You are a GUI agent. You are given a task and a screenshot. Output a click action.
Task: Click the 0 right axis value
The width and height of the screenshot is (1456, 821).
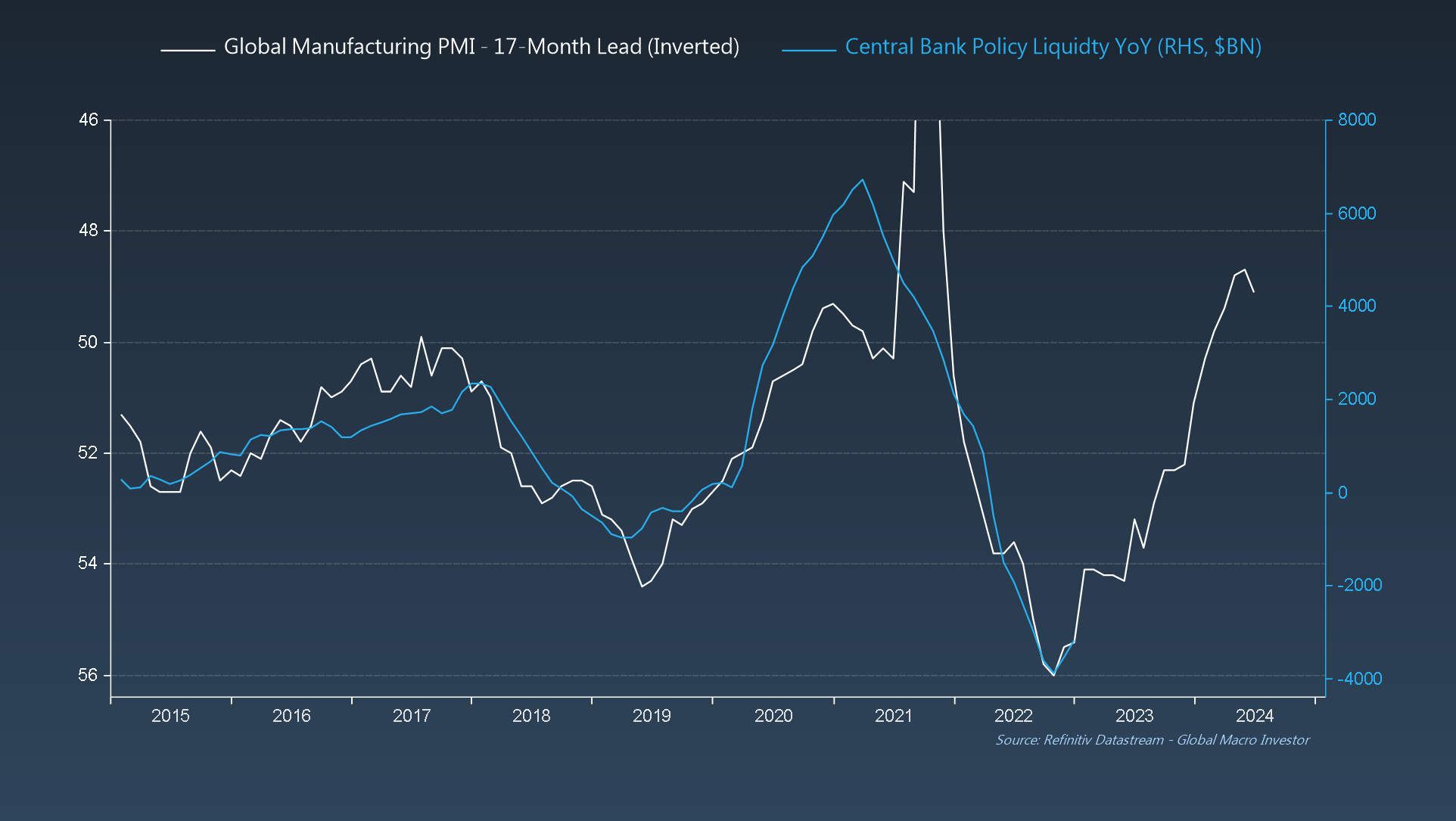(1342, 493)
